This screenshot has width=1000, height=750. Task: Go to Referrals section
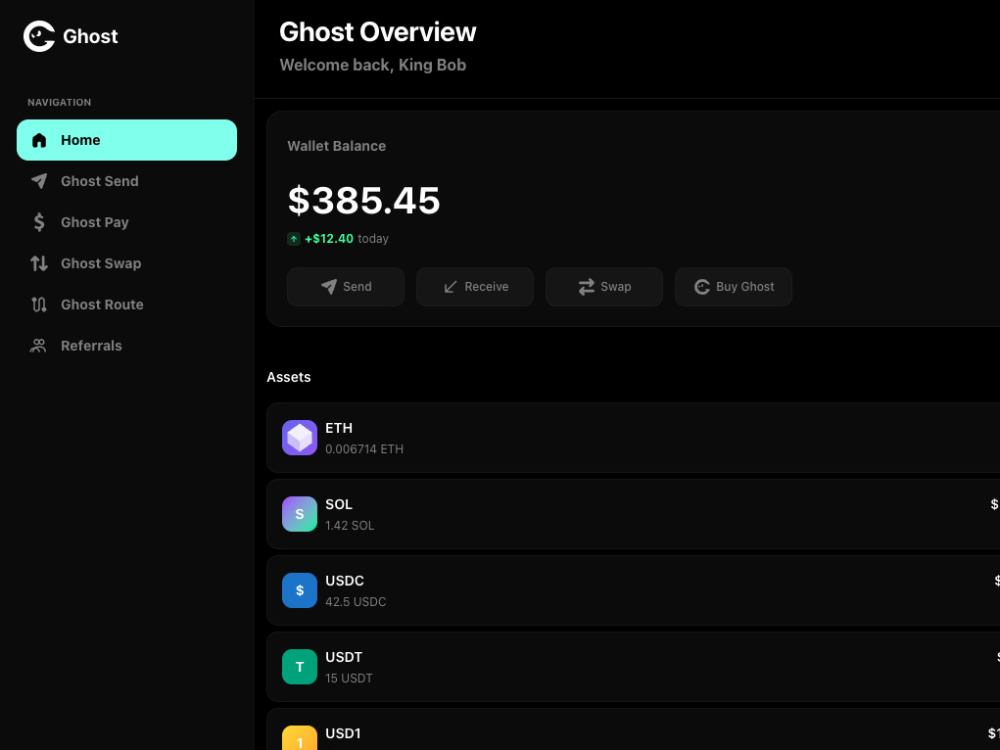click(x=127, y=346)
